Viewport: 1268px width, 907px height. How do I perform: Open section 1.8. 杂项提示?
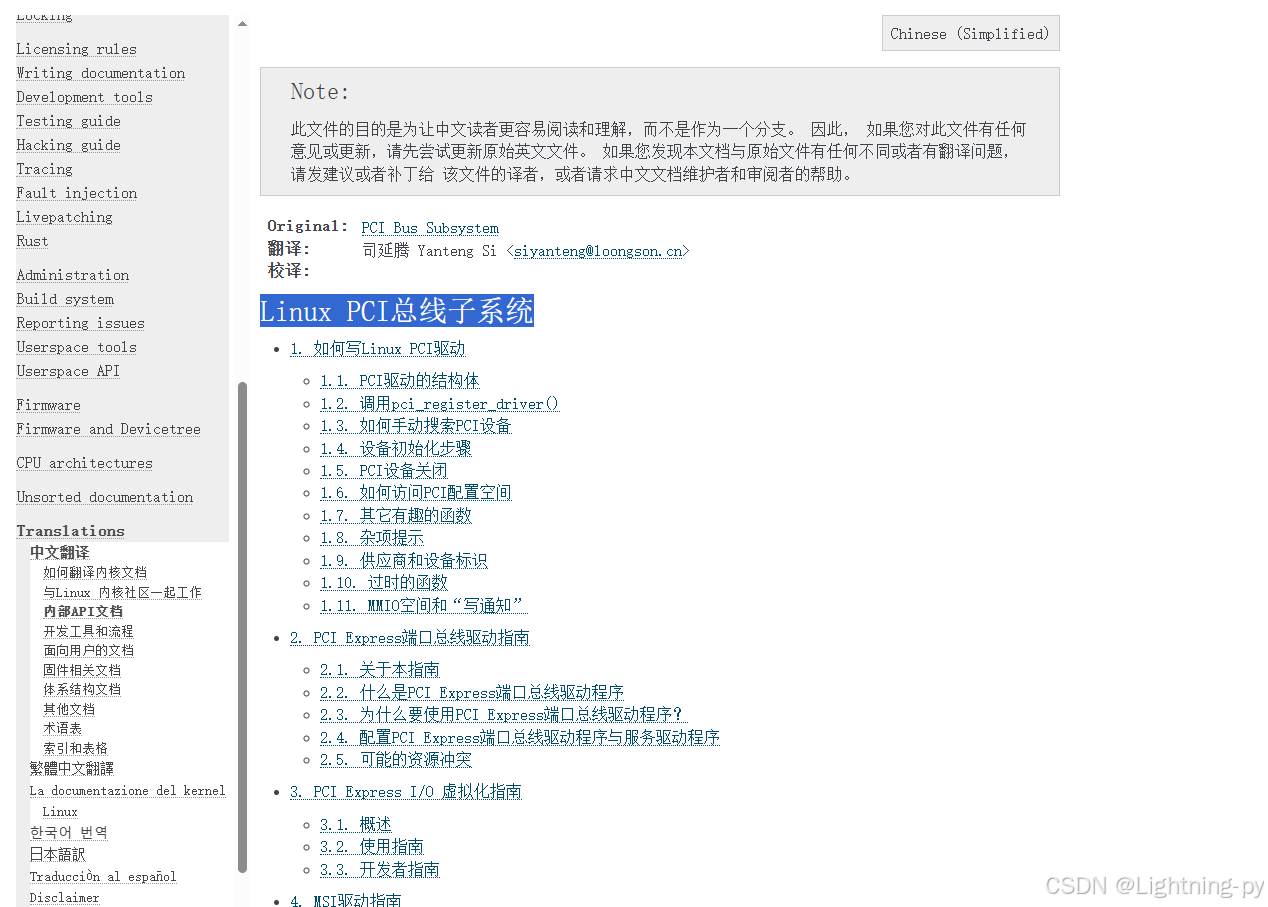tap(372, 537)
